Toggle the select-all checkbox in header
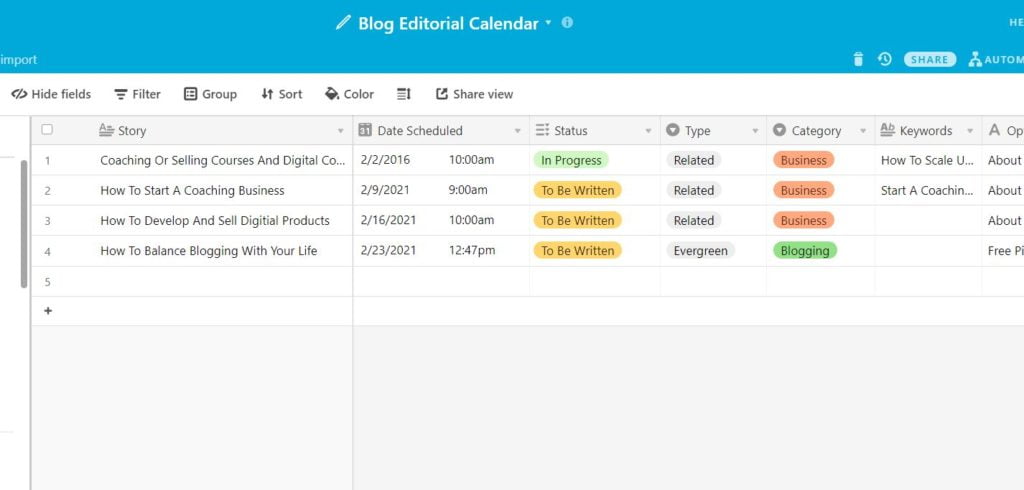This screenshot has height=490, width=1024. [x=47, y=130]
